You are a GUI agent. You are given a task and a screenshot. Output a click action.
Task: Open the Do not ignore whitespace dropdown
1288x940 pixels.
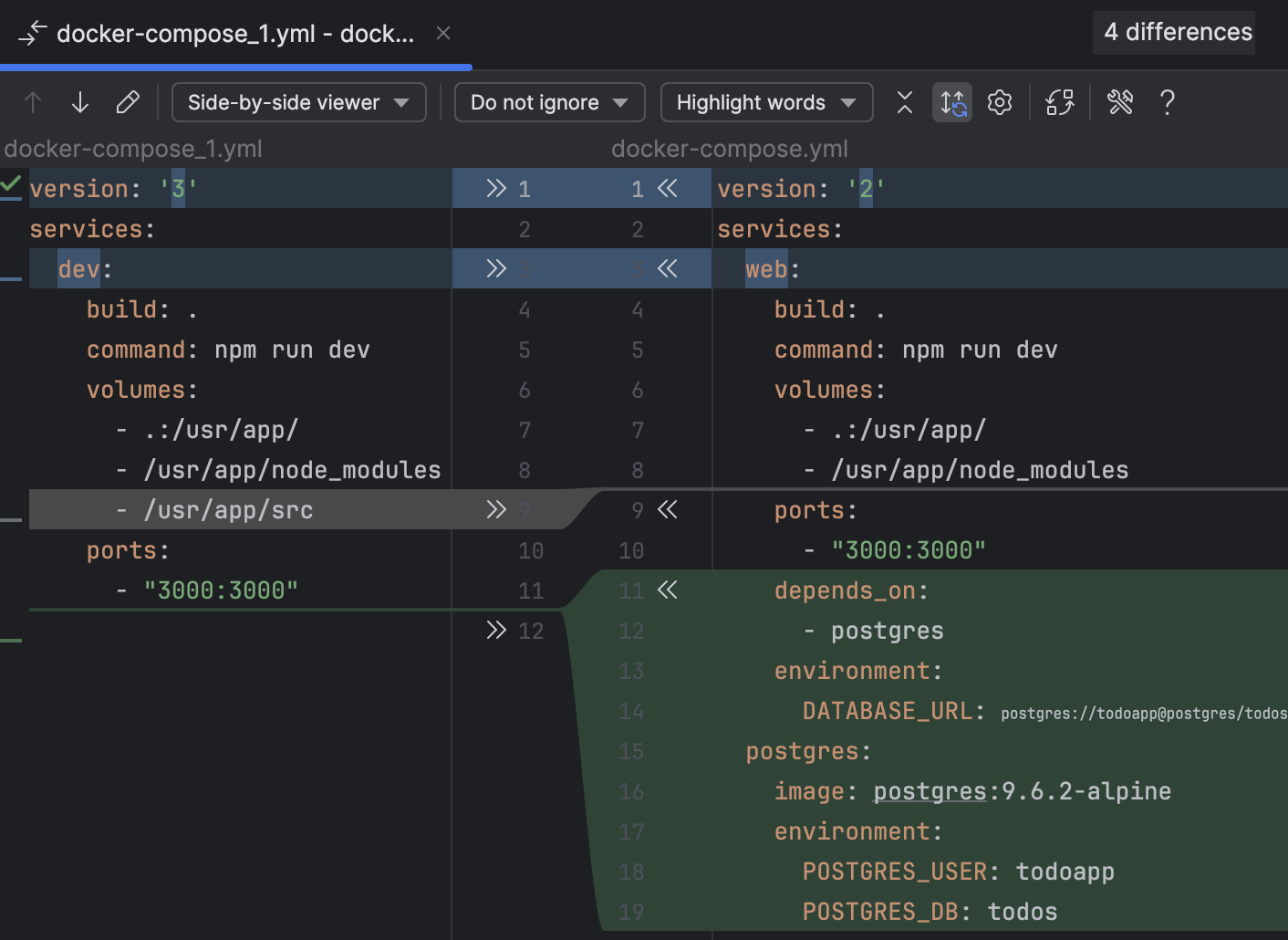coord(548,102)
